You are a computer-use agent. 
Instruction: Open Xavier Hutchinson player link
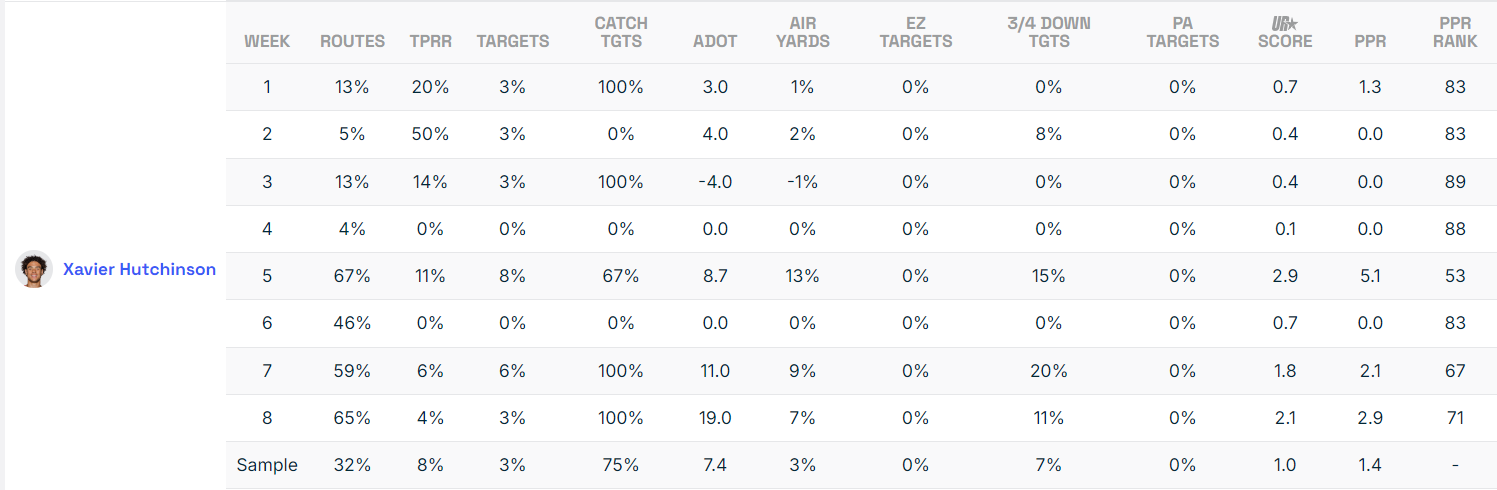[x=139, y=269]
